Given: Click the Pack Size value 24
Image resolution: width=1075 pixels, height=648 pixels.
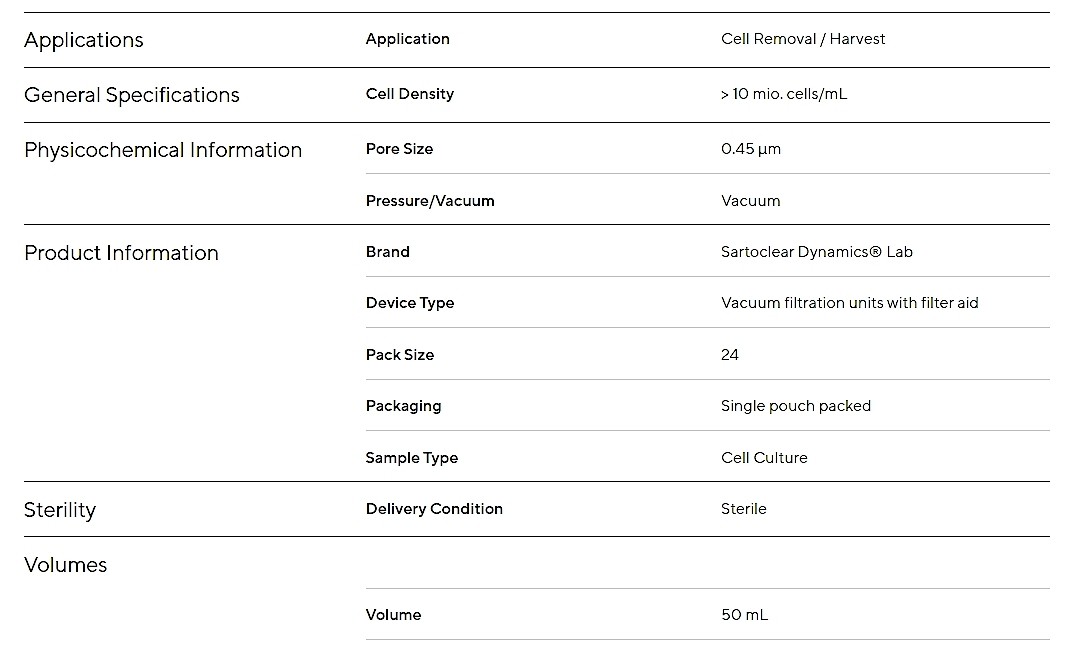Looking at the screenshot, I should coord(729,355).
